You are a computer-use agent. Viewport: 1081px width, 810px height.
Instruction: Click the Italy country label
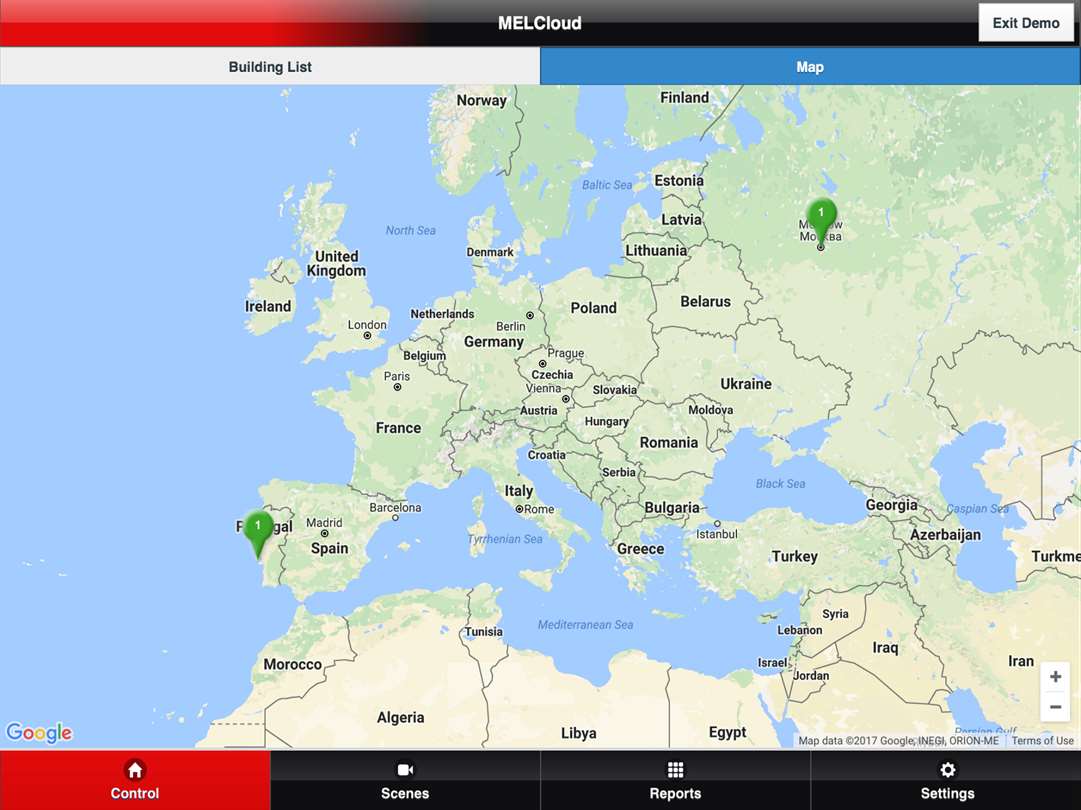click(518, 491)
